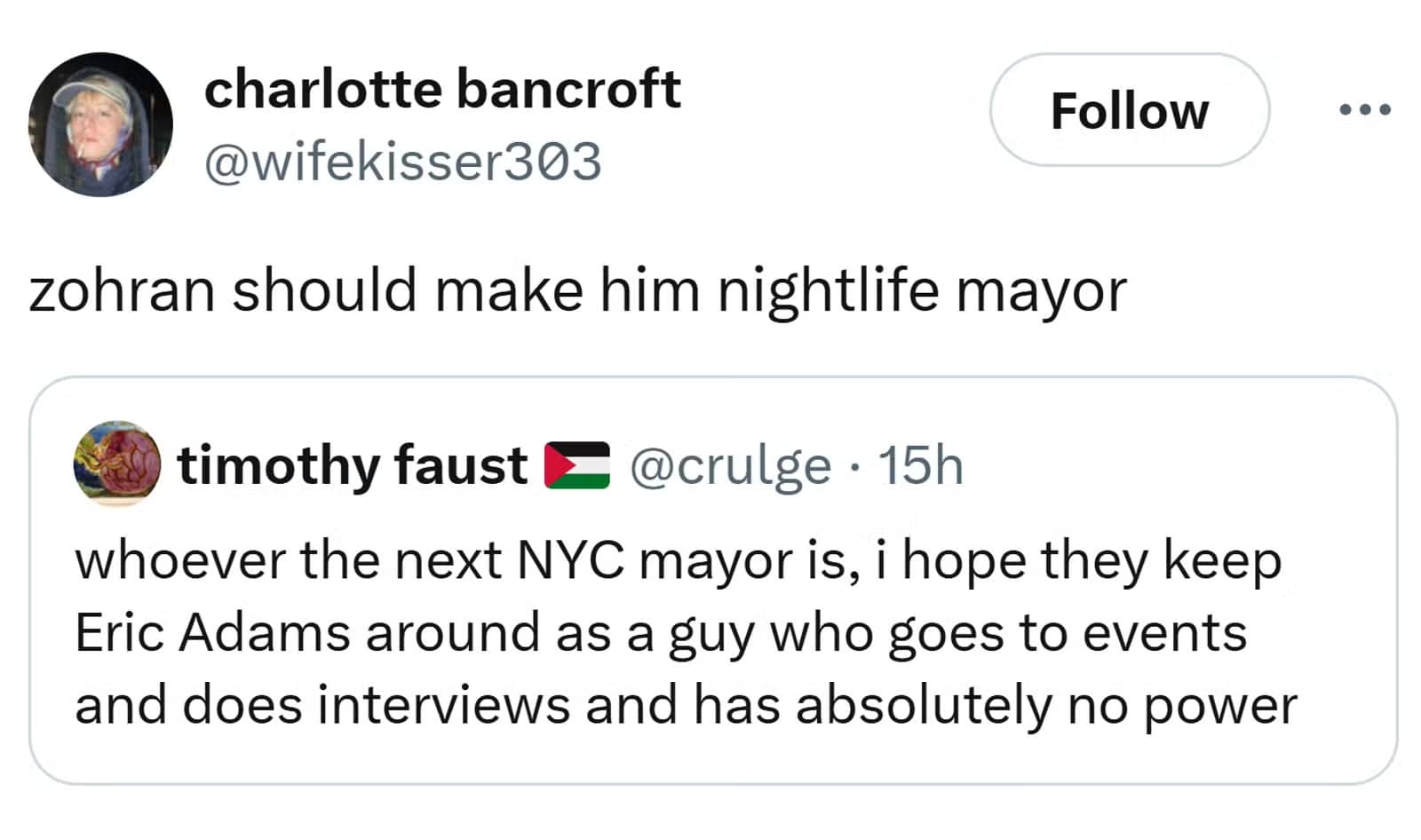Click the 15h timestamp

coord(920,464)
